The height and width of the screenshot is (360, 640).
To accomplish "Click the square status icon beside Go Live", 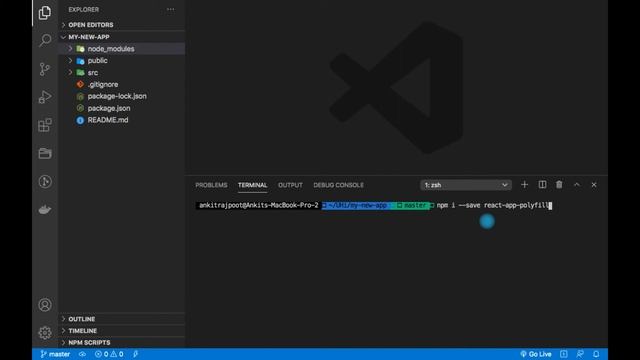I will 564,354.
